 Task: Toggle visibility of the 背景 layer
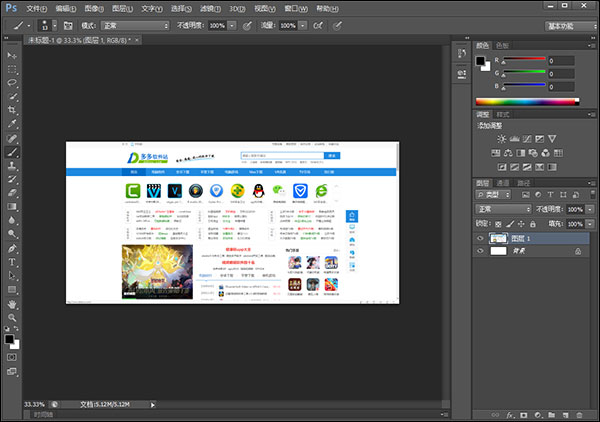[481, 253]
